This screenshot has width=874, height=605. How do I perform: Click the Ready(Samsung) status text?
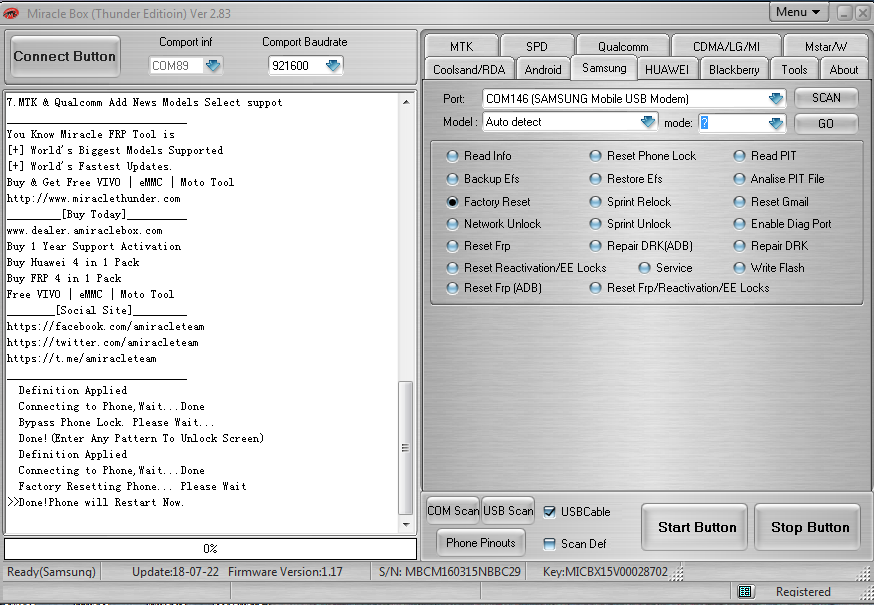click(51, 572)
